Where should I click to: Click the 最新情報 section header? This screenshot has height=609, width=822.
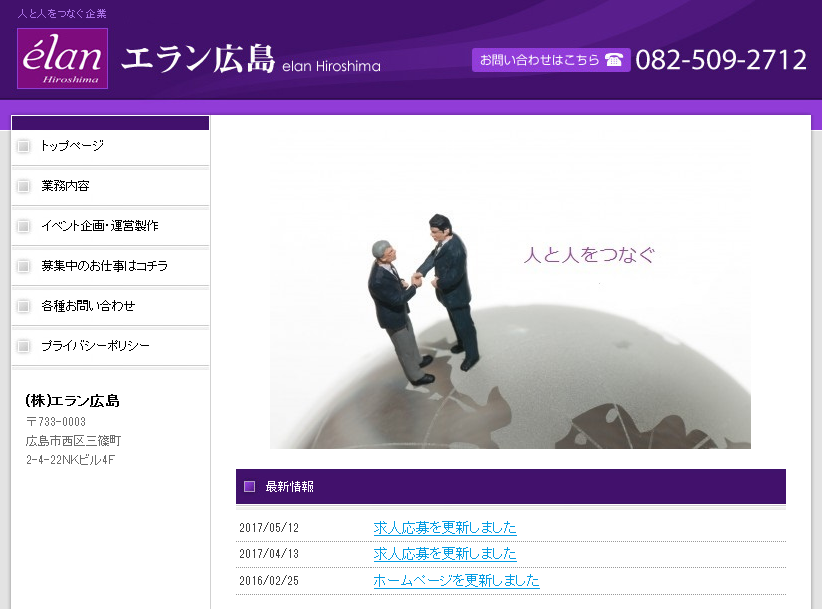point(511,486)
